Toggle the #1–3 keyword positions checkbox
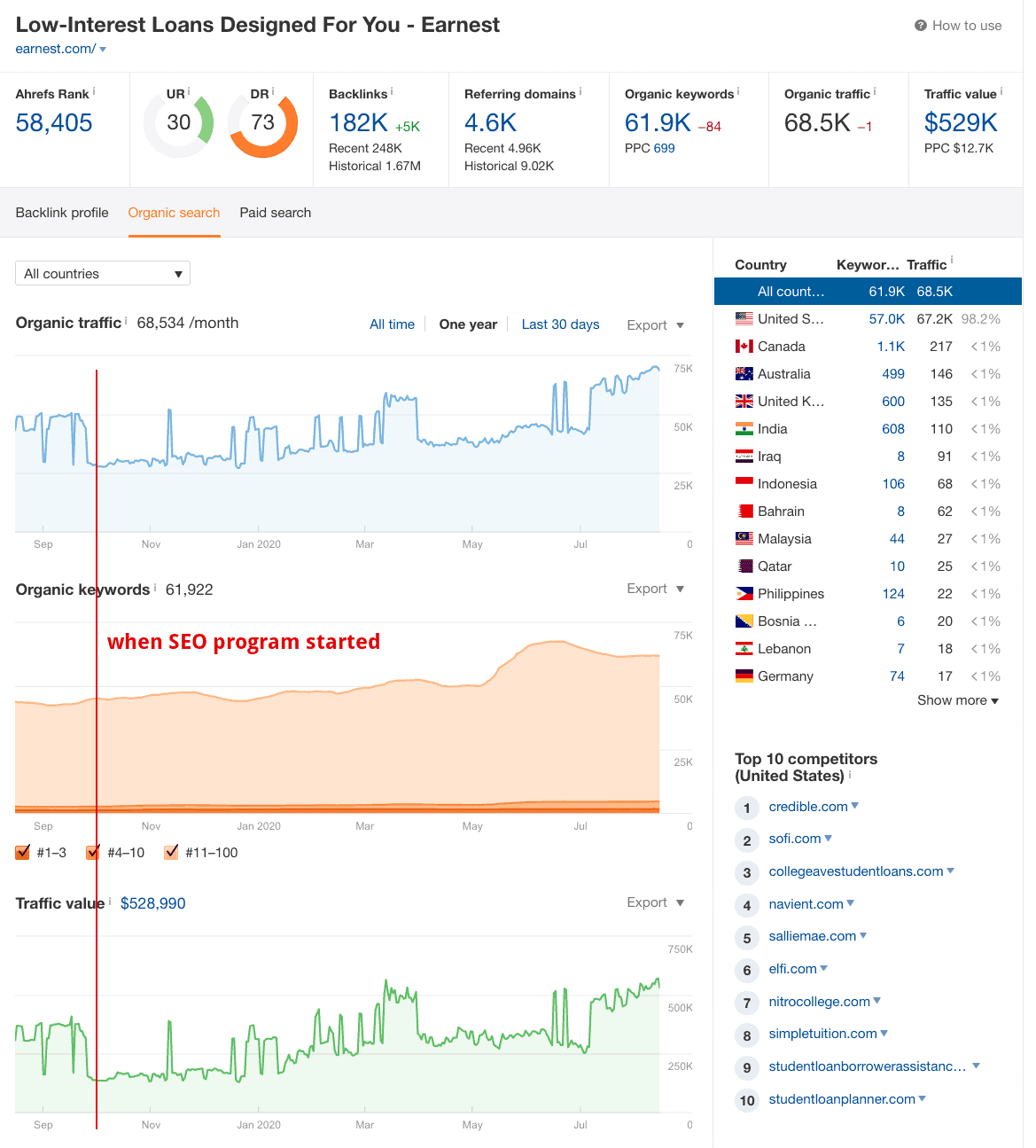1036x1148 pixels. tap(23, 853)
